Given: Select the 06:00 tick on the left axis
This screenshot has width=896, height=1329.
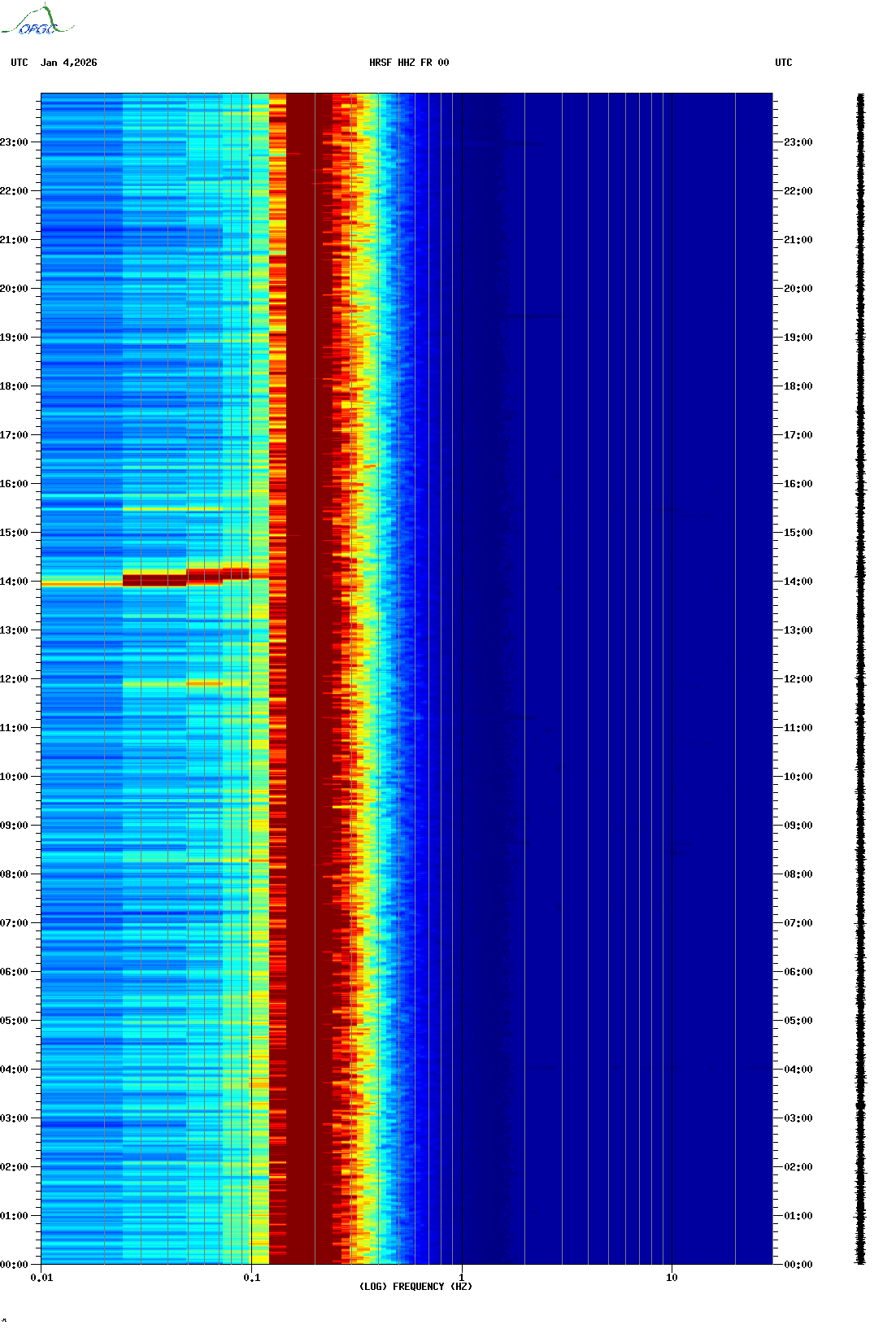Looking at the screenshot, I should click(15, 972).
